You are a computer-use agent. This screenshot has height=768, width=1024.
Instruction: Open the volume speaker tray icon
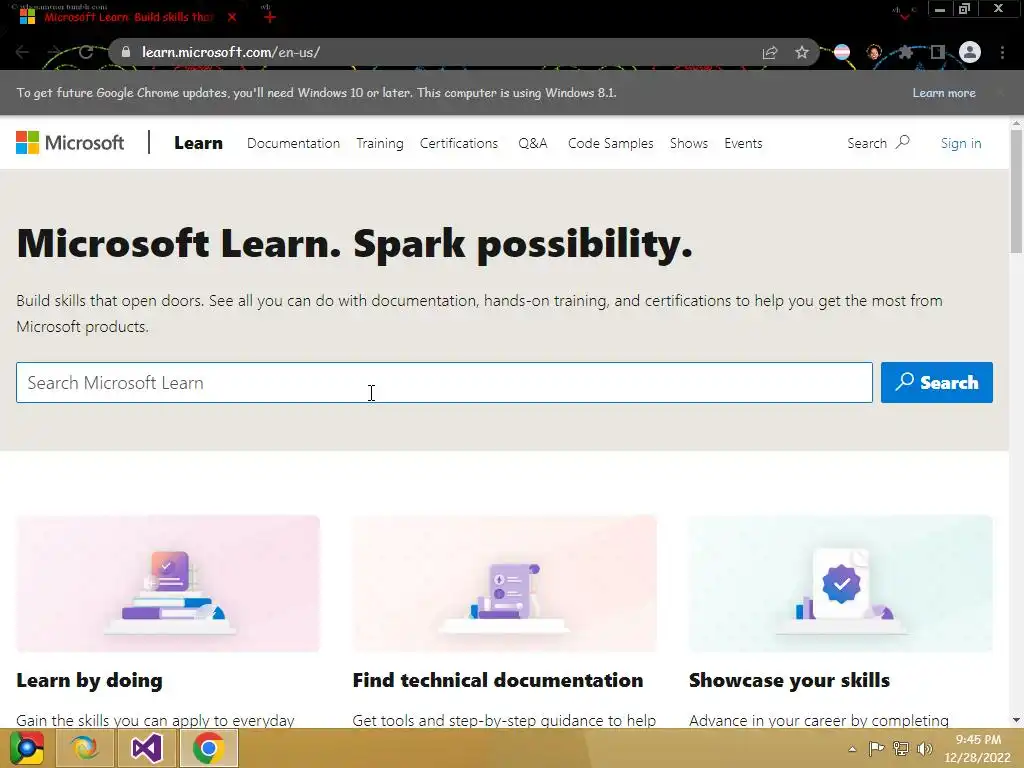coord(925,748)
